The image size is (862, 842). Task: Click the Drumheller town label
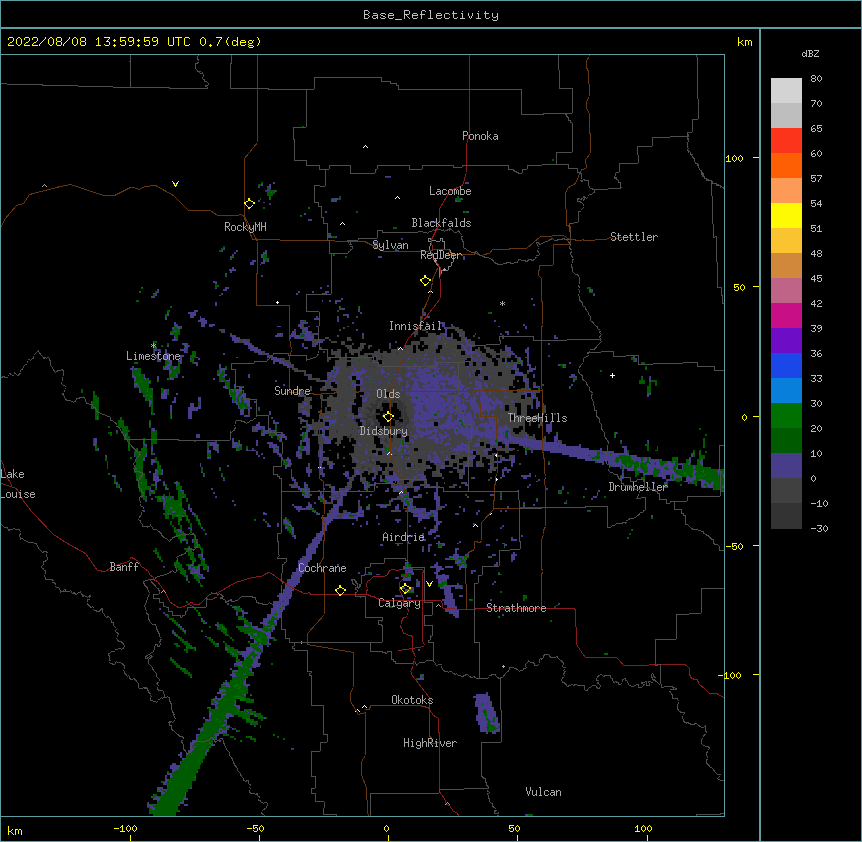click(638, 487)
